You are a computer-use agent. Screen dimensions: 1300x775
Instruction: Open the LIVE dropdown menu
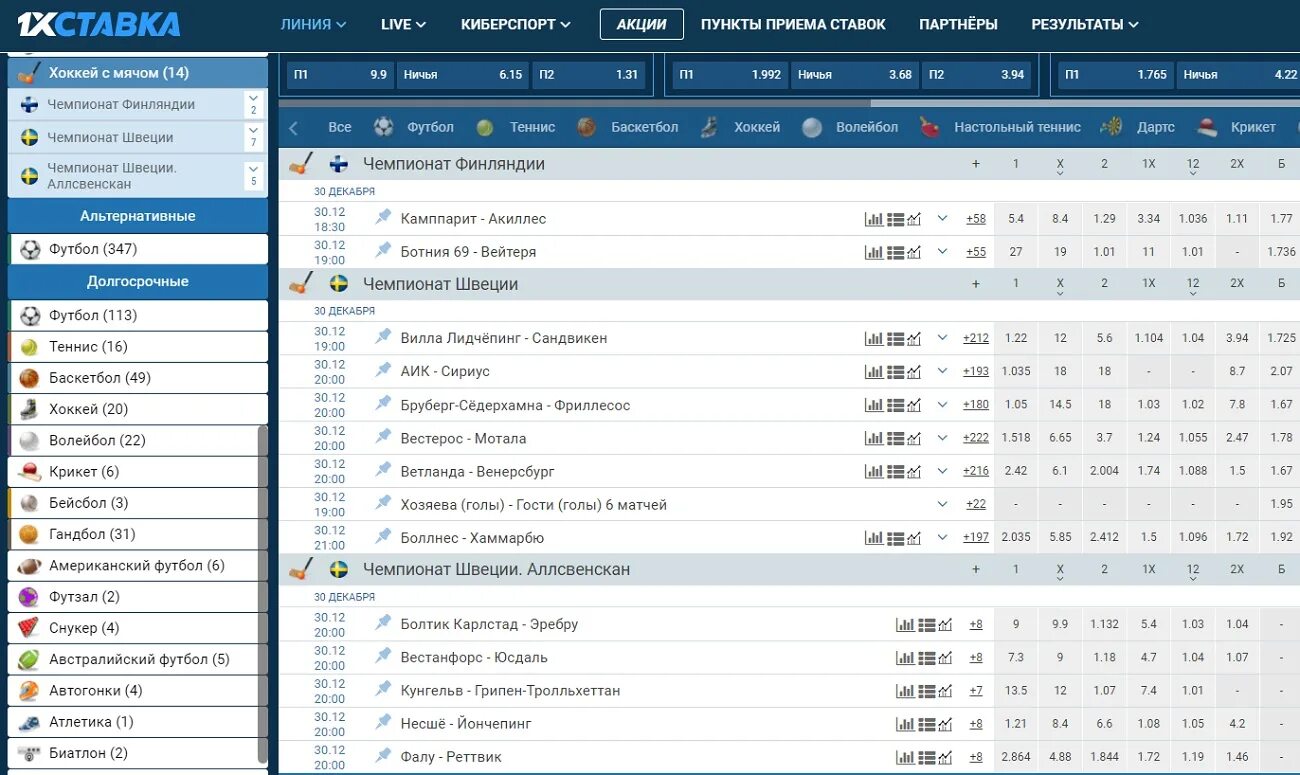pyautogui.click(x=403, y=24)
